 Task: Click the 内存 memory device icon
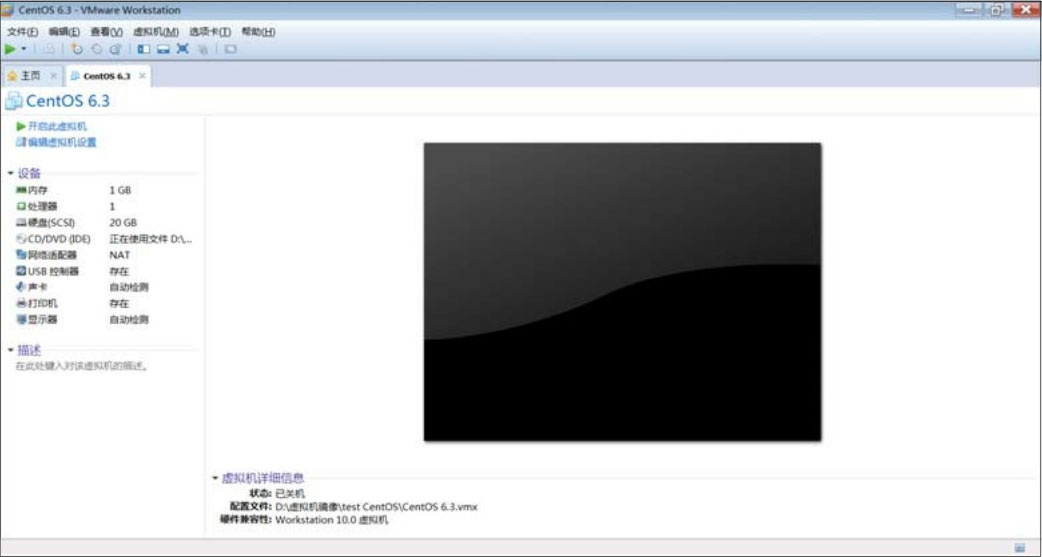click(x=21, y=190)
